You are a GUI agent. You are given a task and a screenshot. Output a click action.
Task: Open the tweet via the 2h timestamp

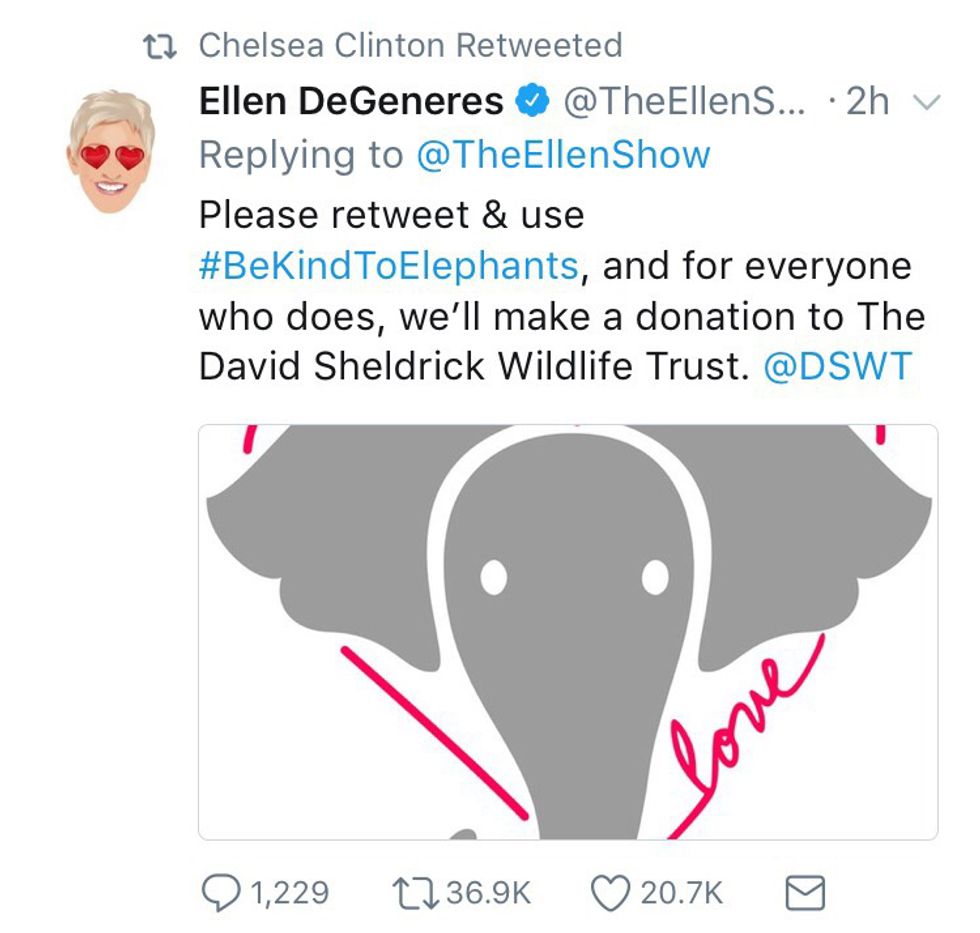(x=866, y=101)
